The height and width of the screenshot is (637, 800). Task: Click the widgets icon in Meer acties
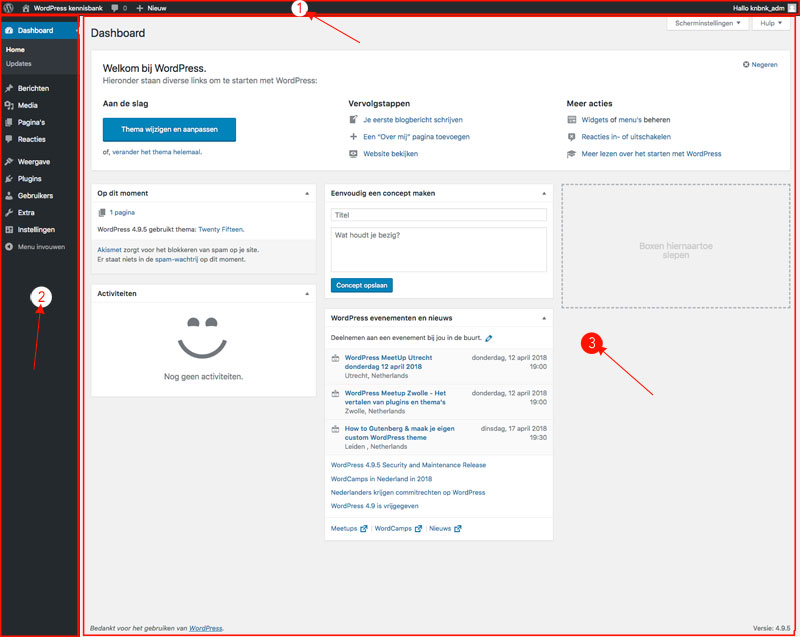click(571, 120)
